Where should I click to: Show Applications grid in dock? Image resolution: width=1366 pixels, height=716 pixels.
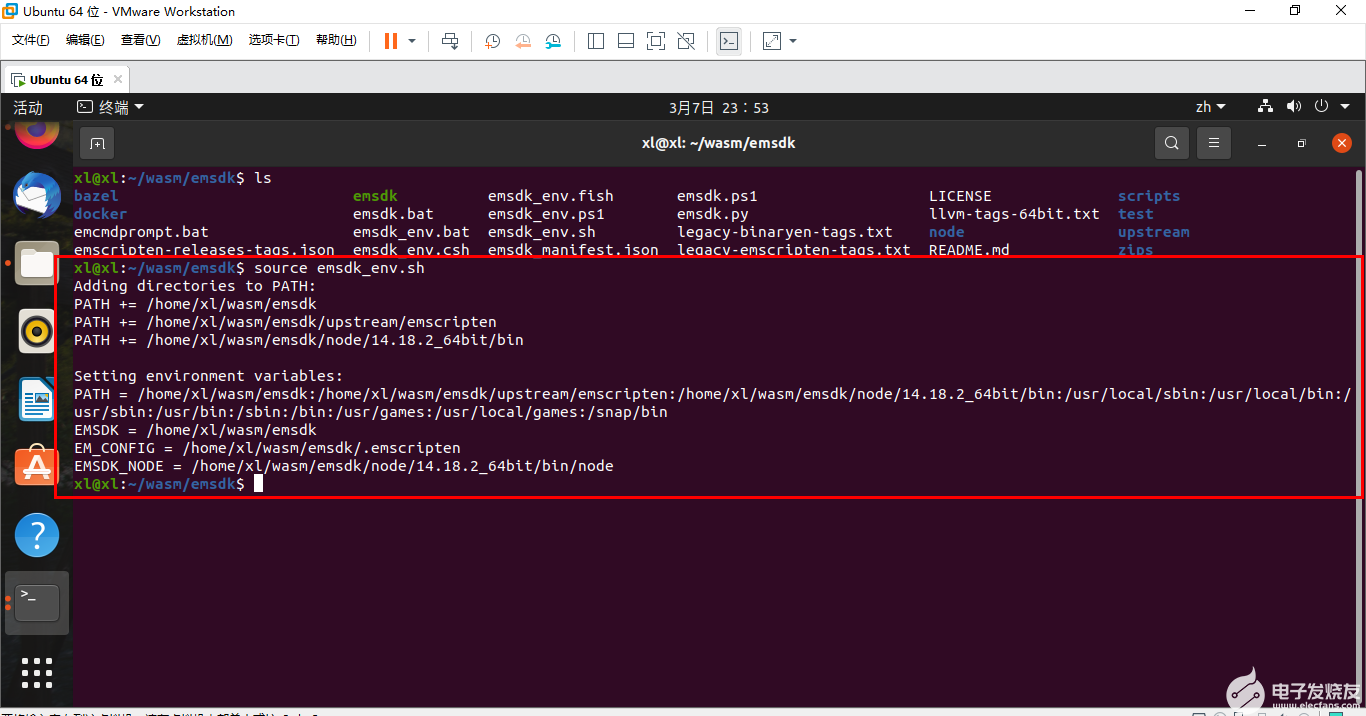tap(37, 672)
